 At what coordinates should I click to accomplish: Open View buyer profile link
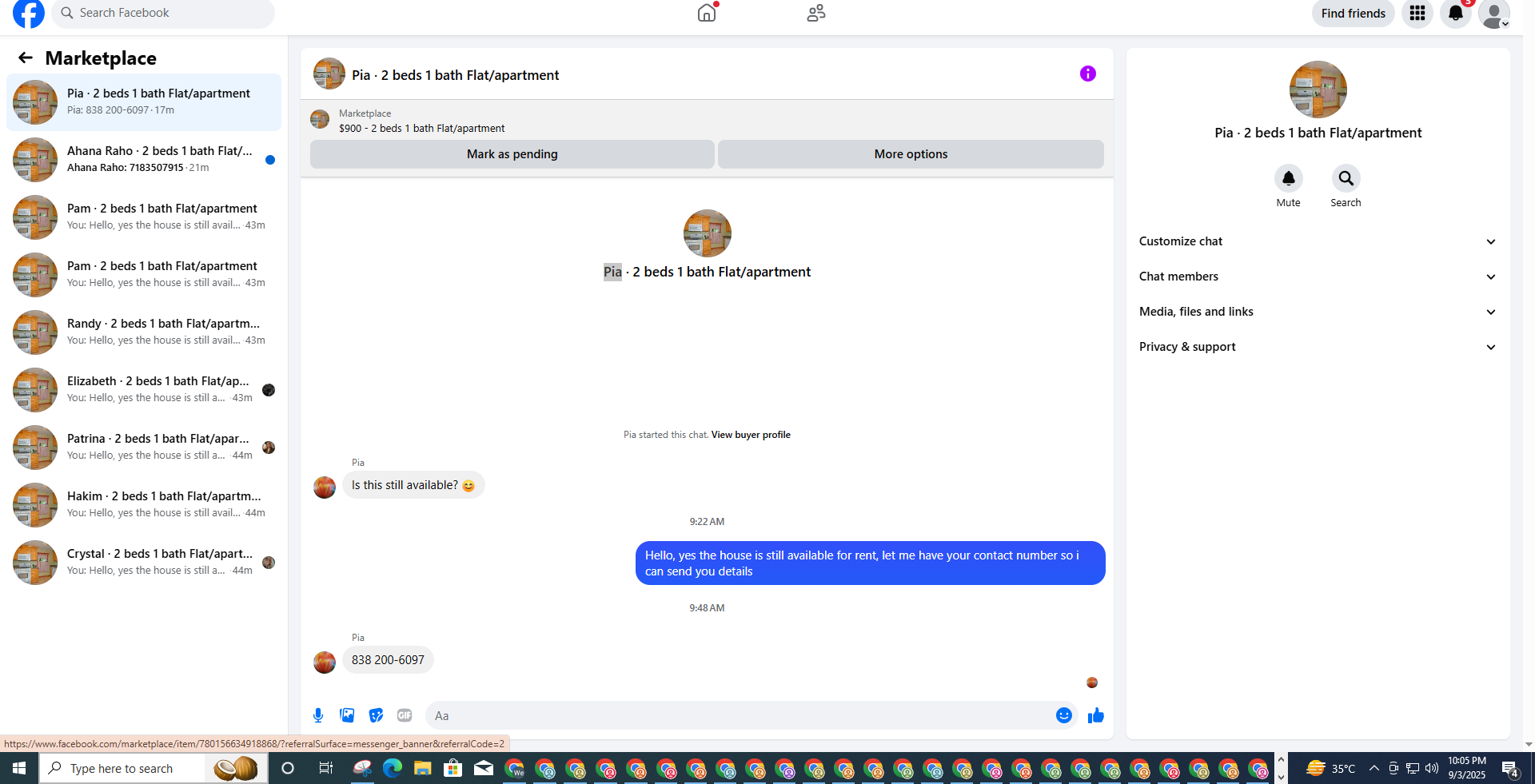[x=751, y=435]
